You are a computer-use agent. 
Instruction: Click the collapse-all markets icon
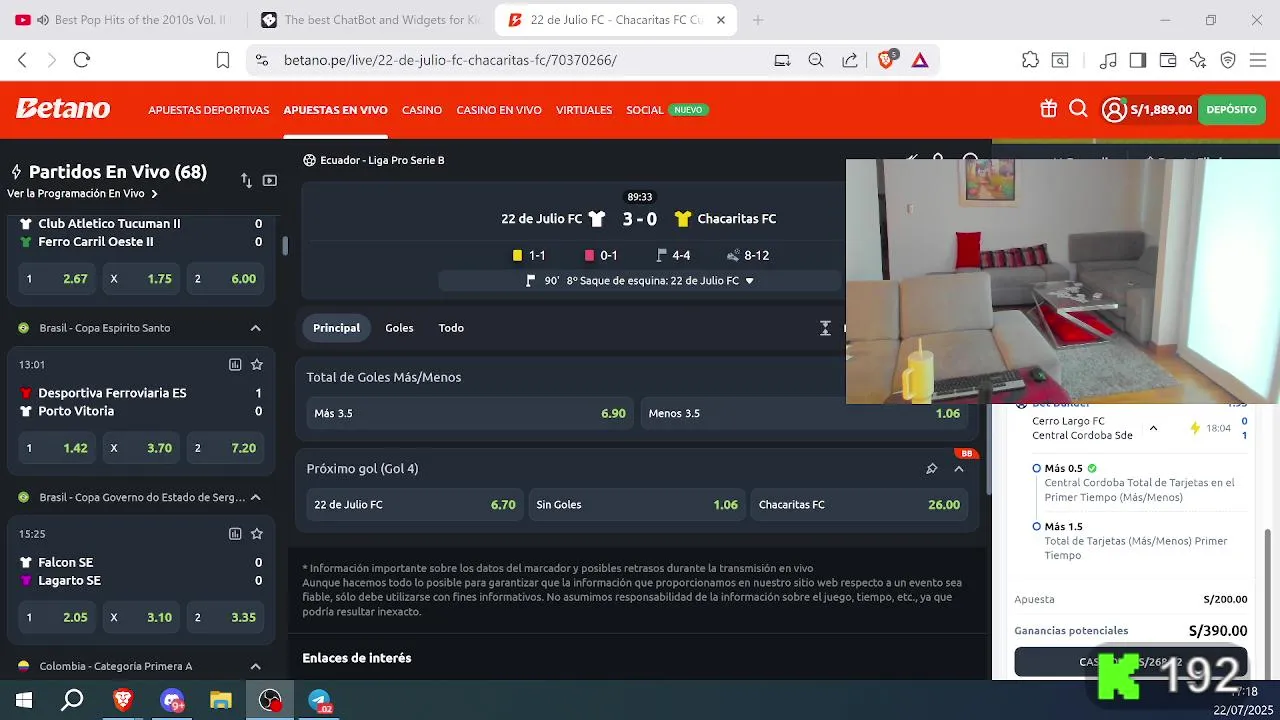click(x=825, y=328)
